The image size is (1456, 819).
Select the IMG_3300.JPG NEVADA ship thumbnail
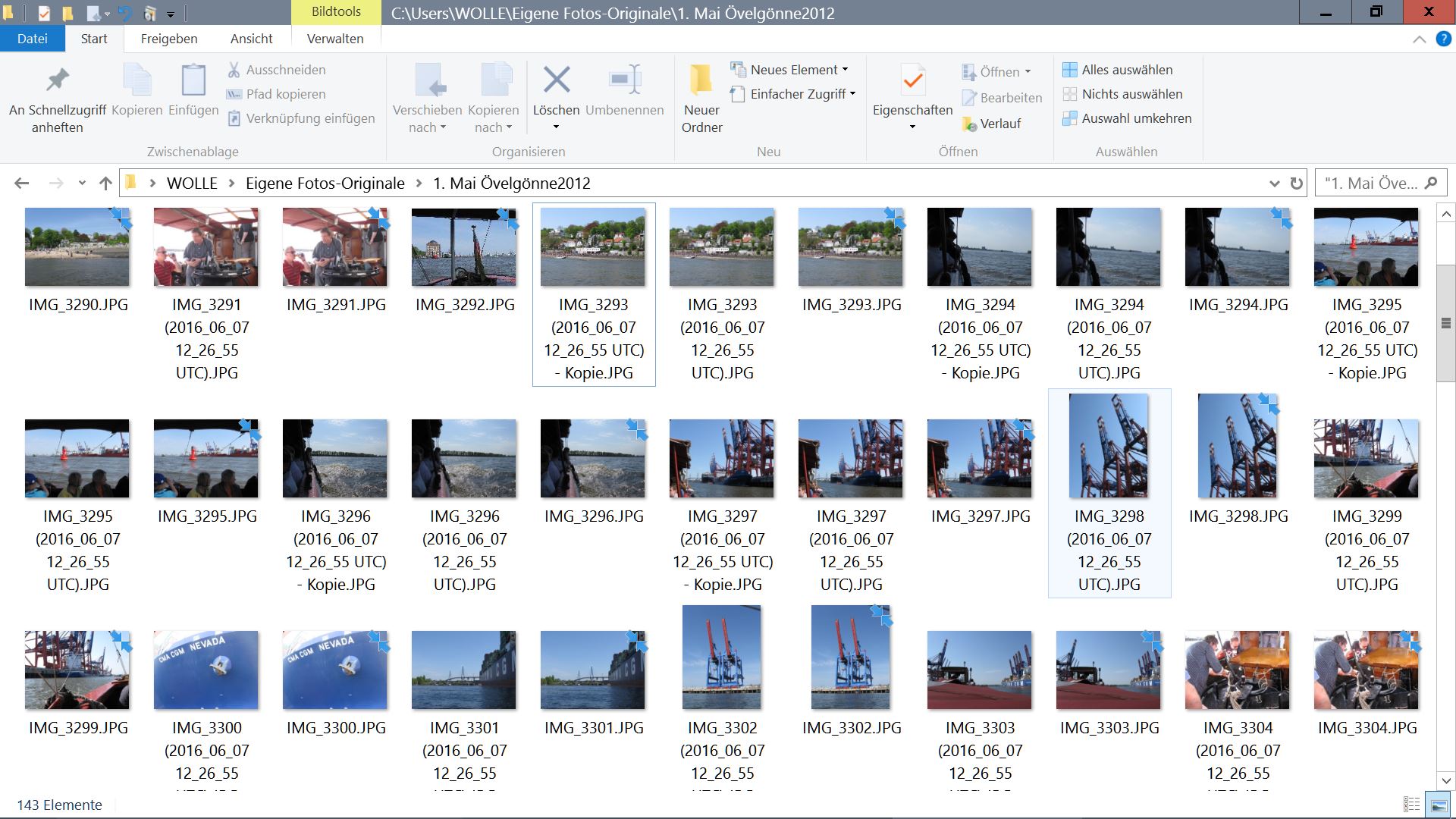tap(334, 670)
